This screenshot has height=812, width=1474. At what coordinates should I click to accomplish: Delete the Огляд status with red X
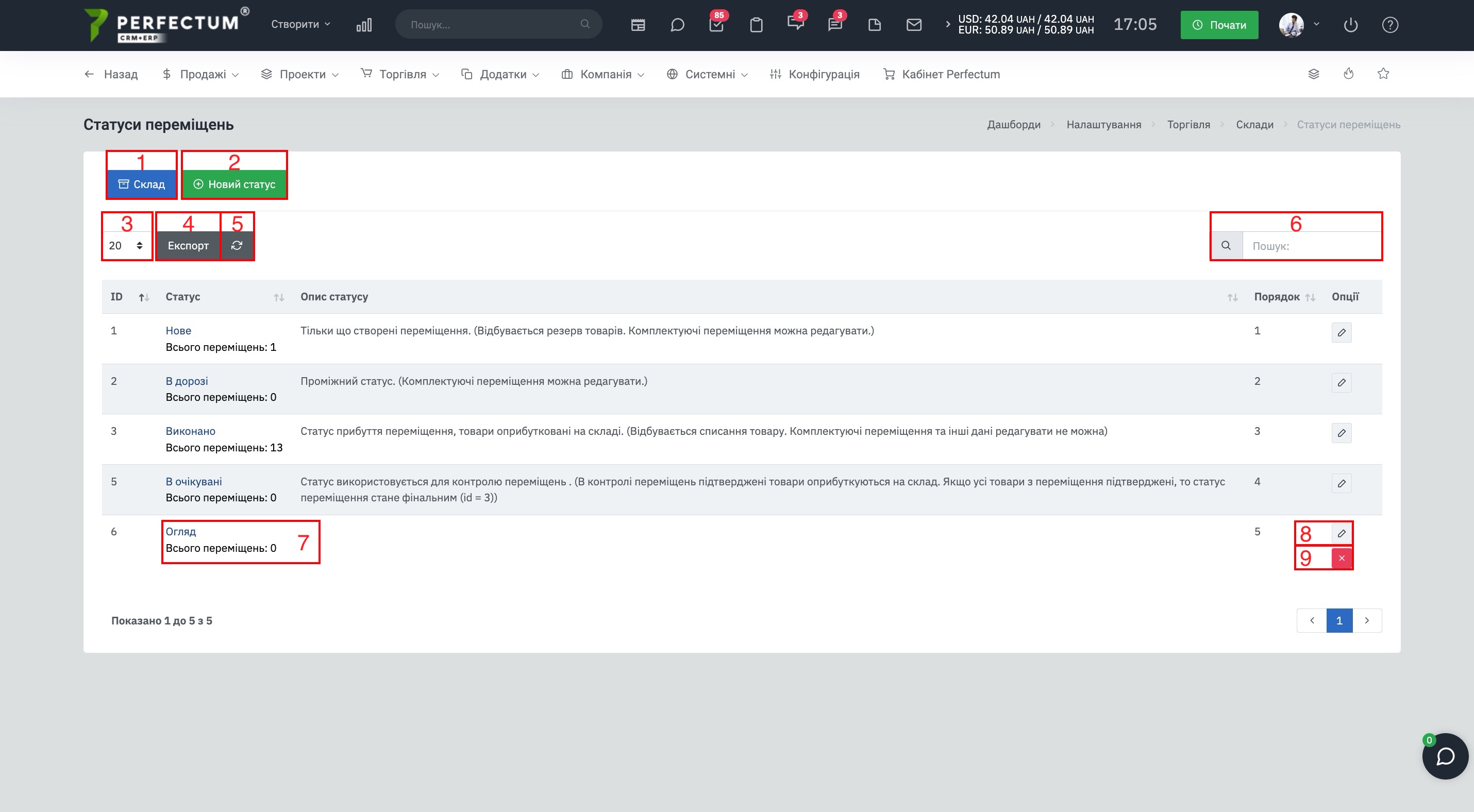click(x=1341, y=558)
